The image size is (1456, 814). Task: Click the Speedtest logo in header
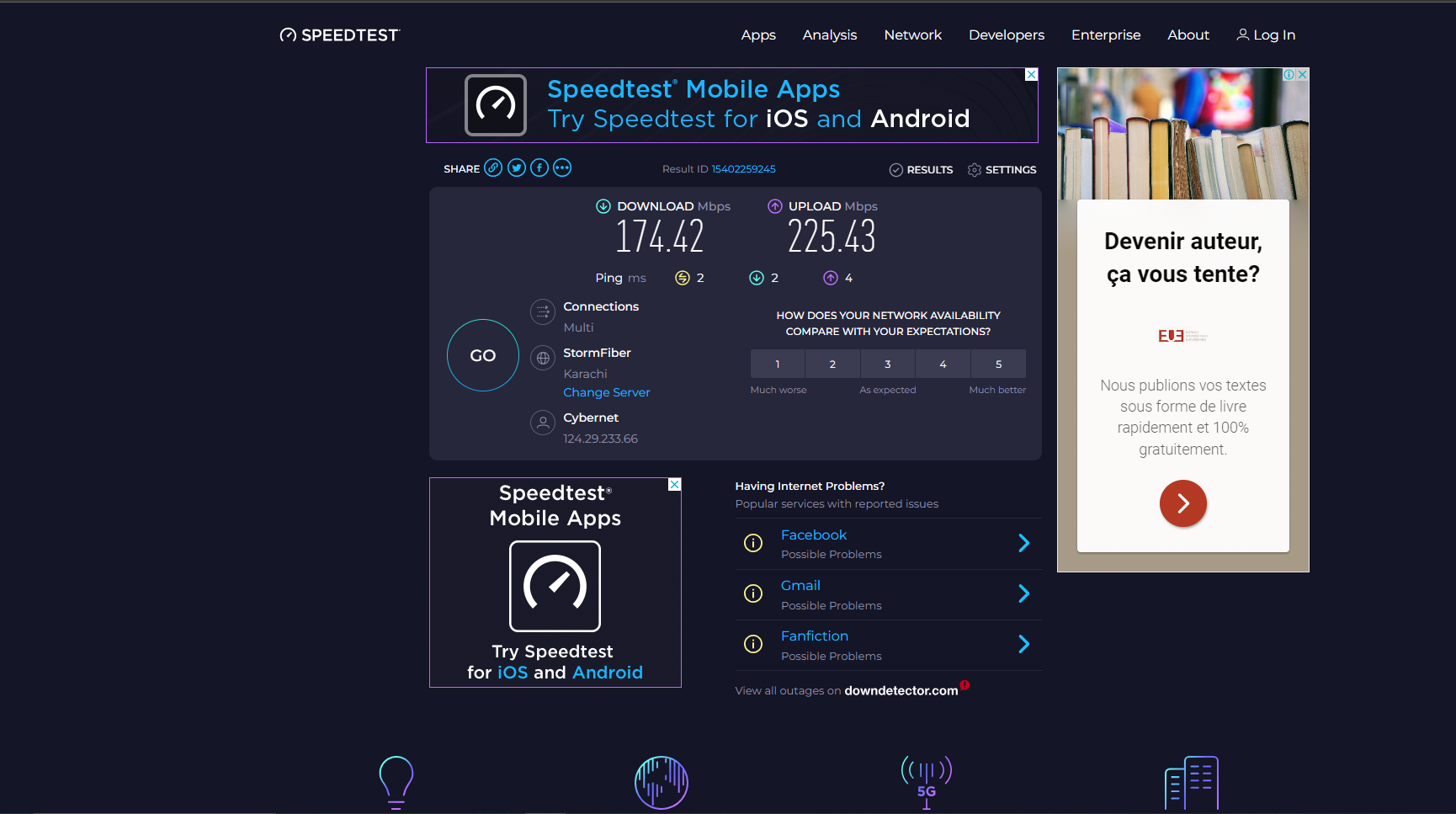pos(340,35)
